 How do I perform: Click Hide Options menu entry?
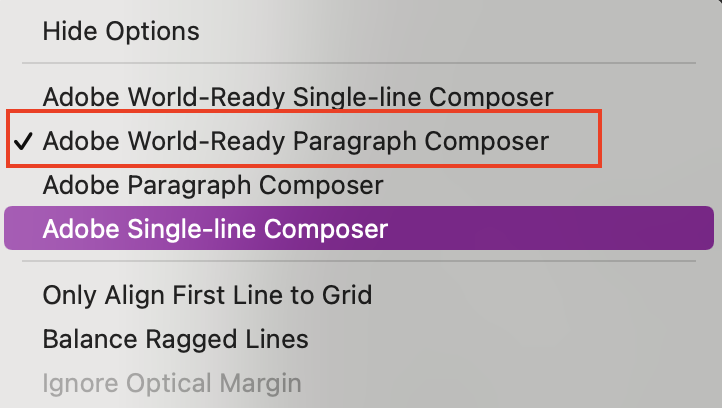point(121,31)
